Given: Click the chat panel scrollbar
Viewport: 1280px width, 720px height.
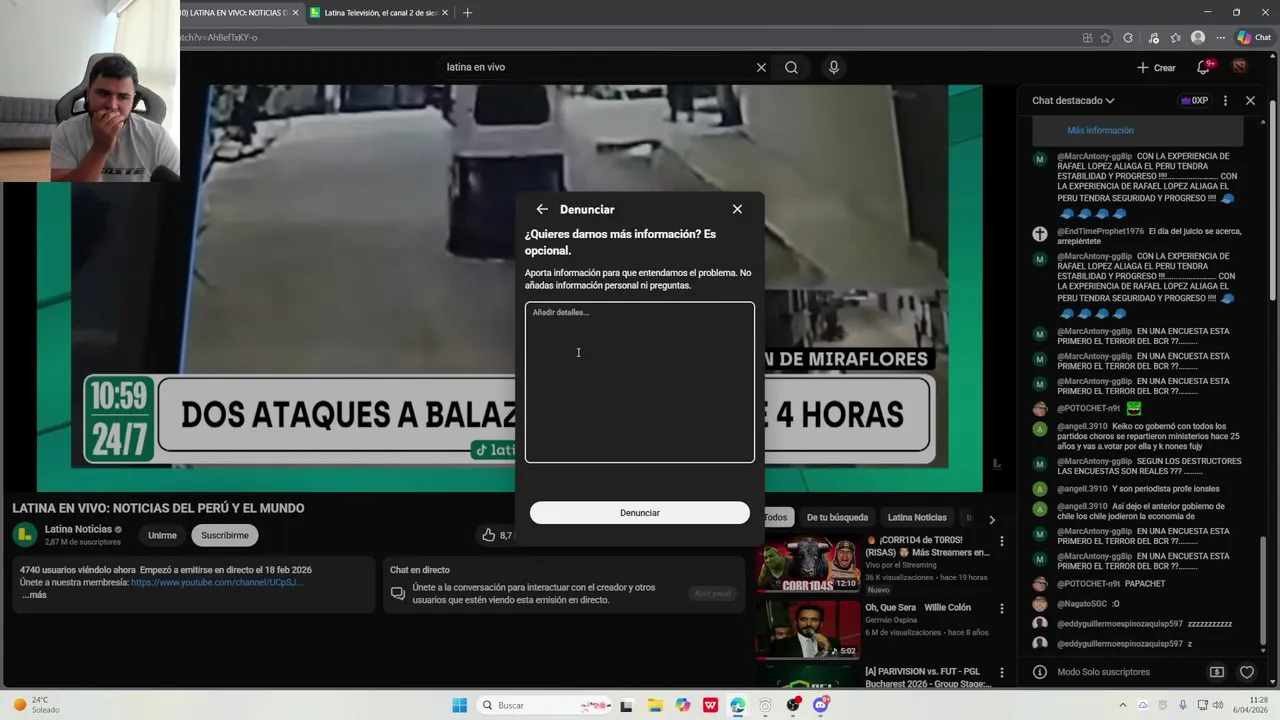Looking at the screenshot, I should click(x=1263, y=590).
